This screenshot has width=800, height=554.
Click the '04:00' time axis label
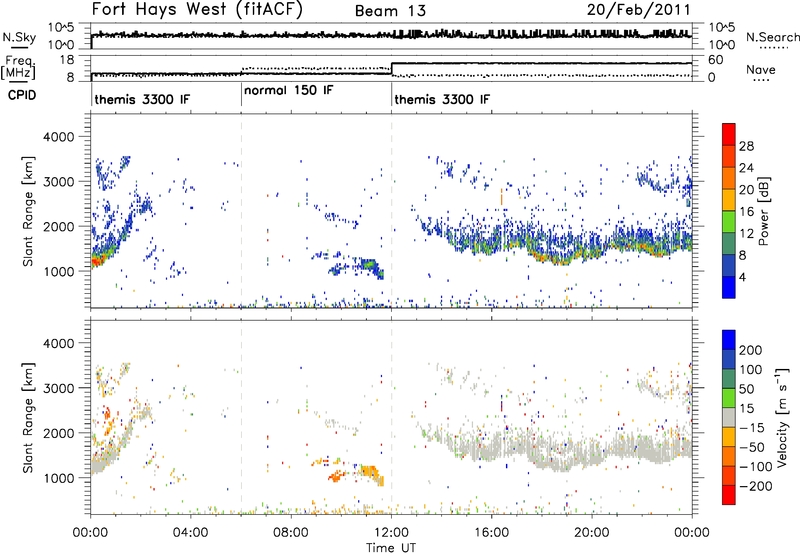(190, 533)
